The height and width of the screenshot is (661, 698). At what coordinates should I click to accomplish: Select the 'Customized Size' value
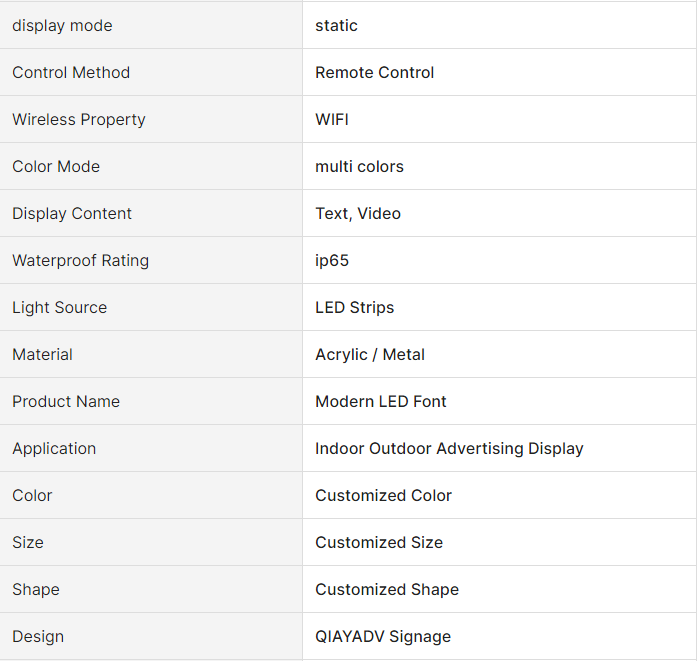coord(379,543)
